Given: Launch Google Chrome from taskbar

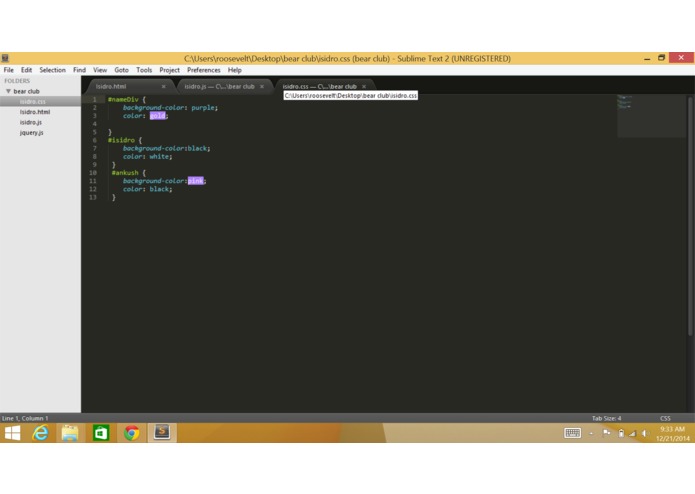Looking at the screenshot, I should 131,433.
